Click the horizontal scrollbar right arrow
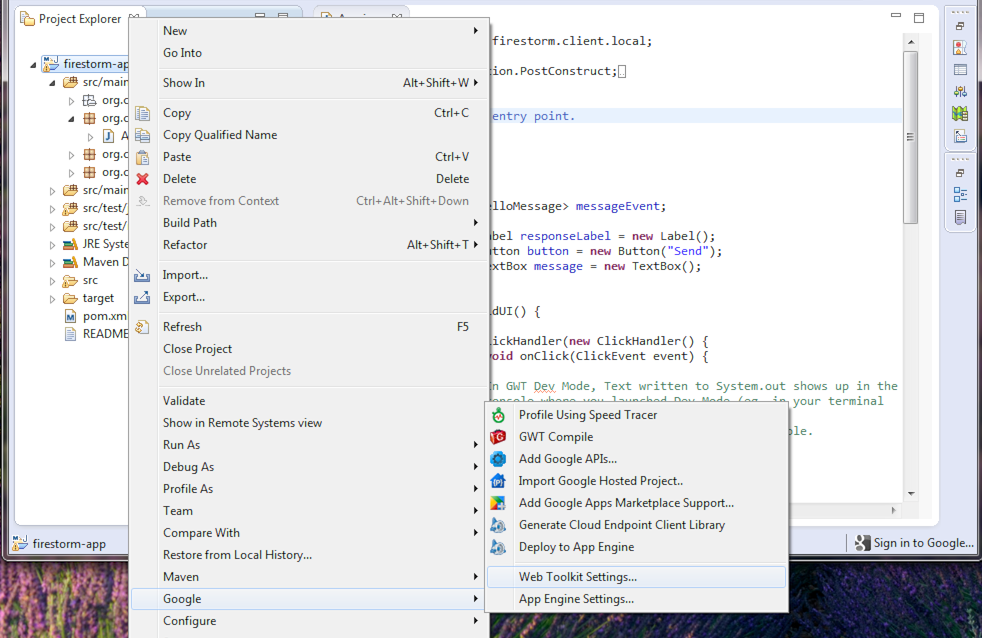 point(894,510)
